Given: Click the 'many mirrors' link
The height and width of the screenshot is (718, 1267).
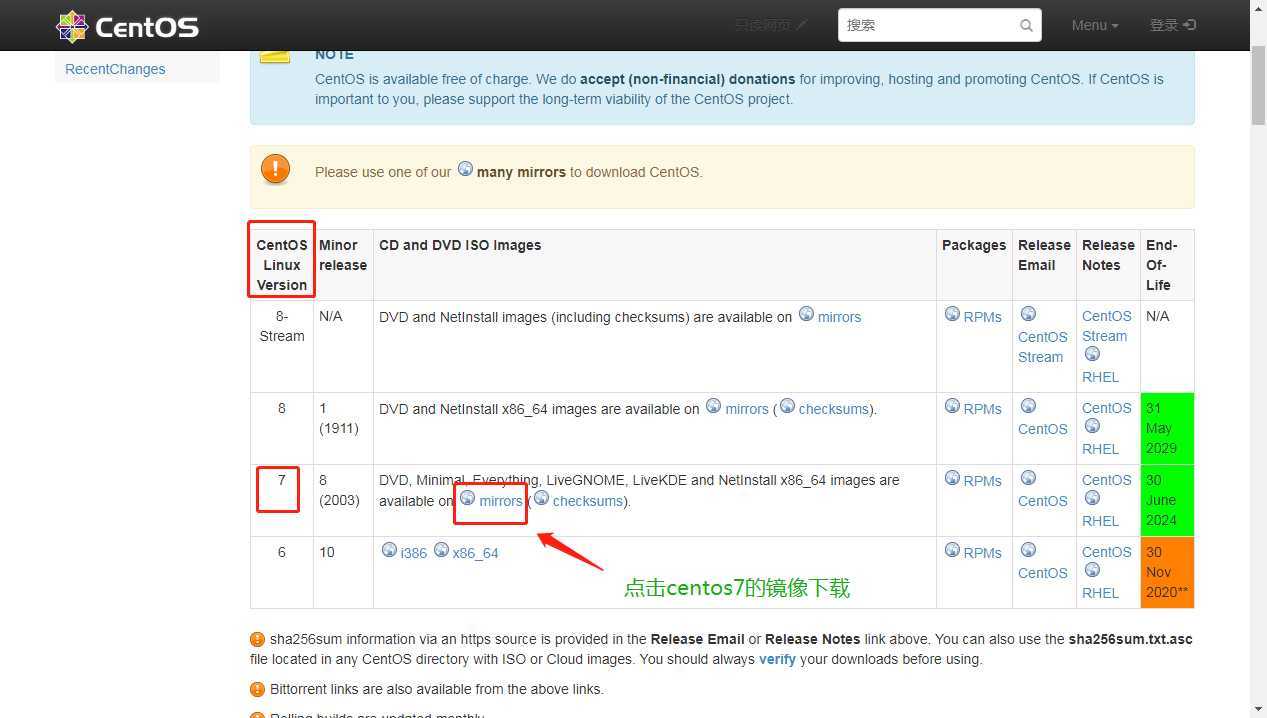Looking at the screenshot, I should [521, 172].
